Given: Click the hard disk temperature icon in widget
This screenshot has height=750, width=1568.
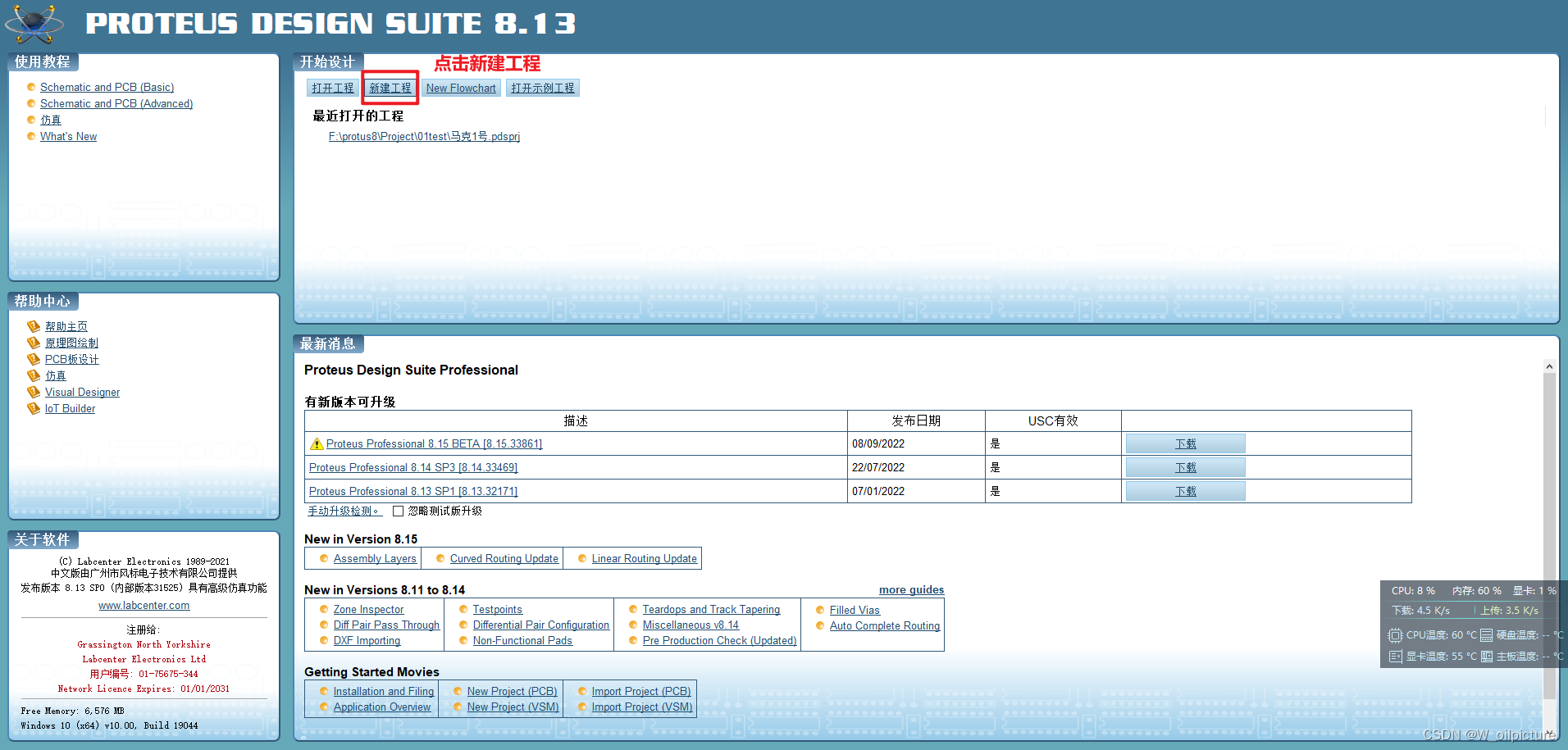Looking at the screenshot, I should tap(1487, 635).
